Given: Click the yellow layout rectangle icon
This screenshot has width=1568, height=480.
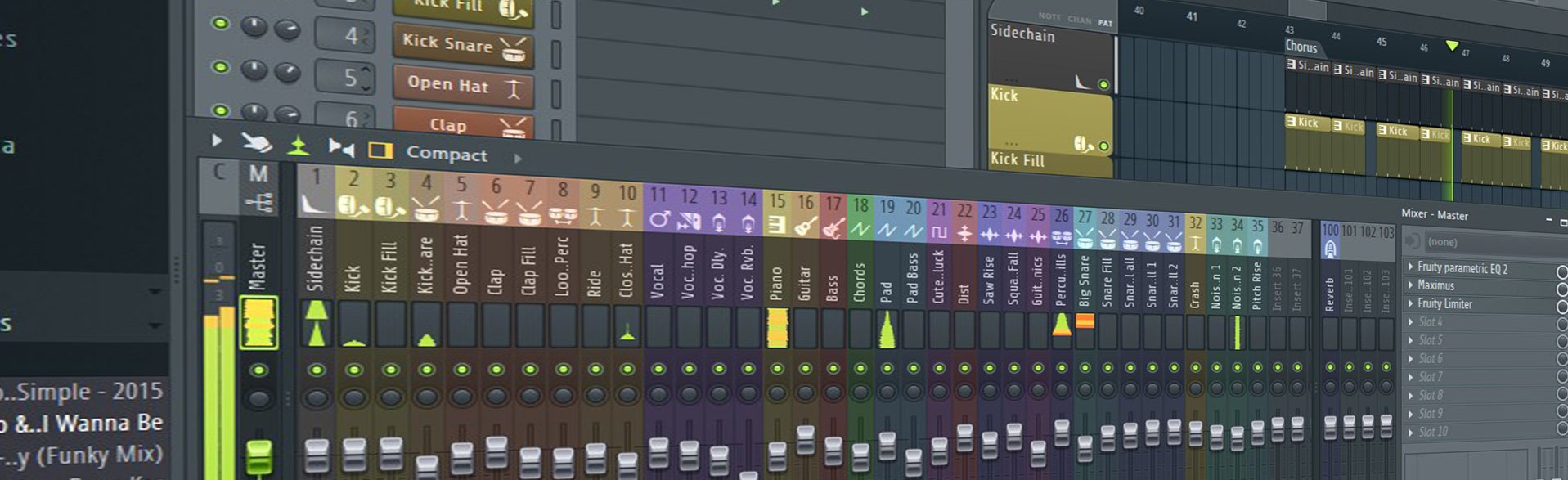Looking at the screenshot, I should (380, 150).
